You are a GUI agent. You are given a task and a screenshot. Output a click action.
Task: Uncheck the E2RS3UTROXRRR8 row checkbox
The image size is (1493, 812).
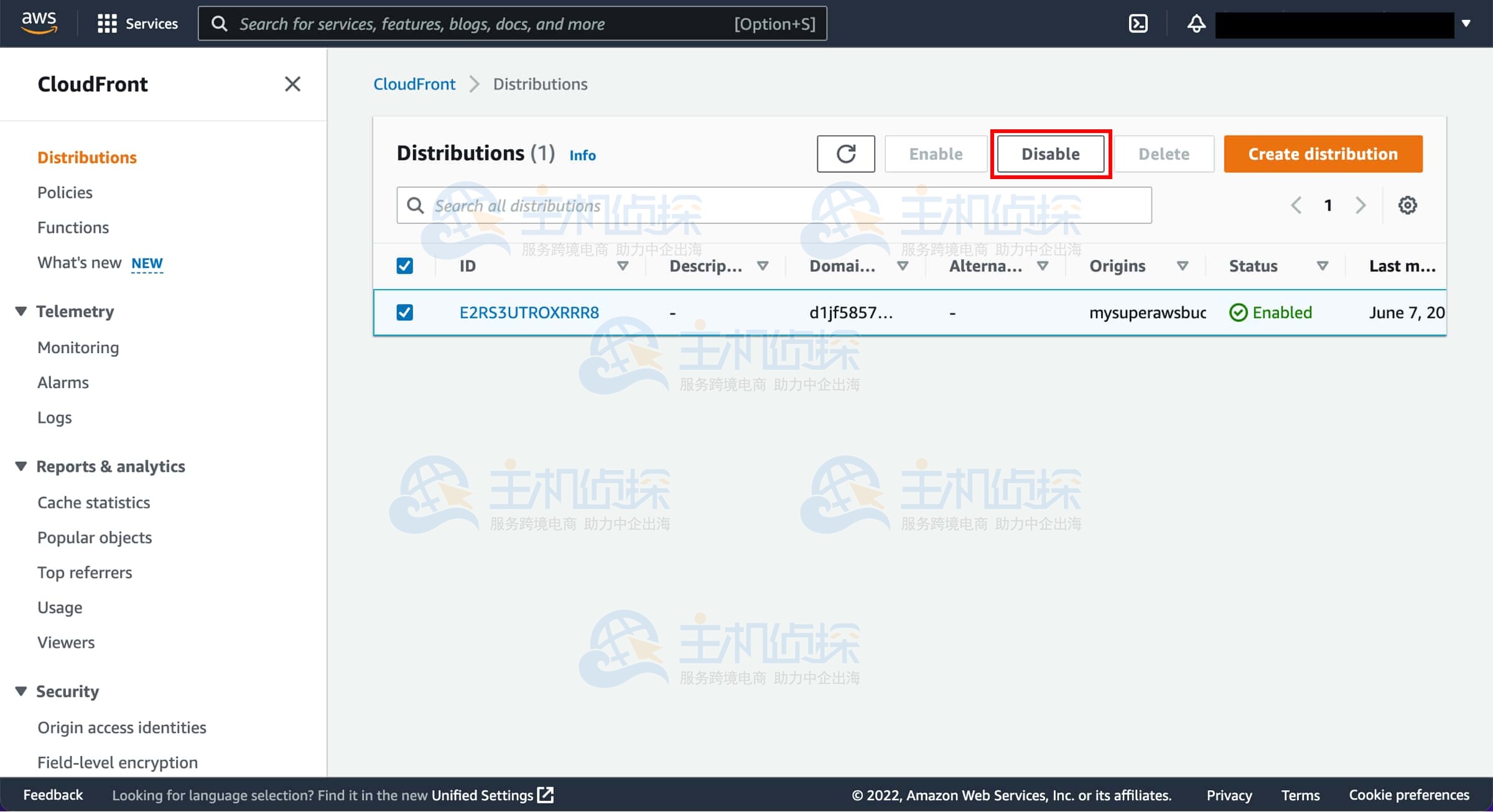[x=404, y=312]
